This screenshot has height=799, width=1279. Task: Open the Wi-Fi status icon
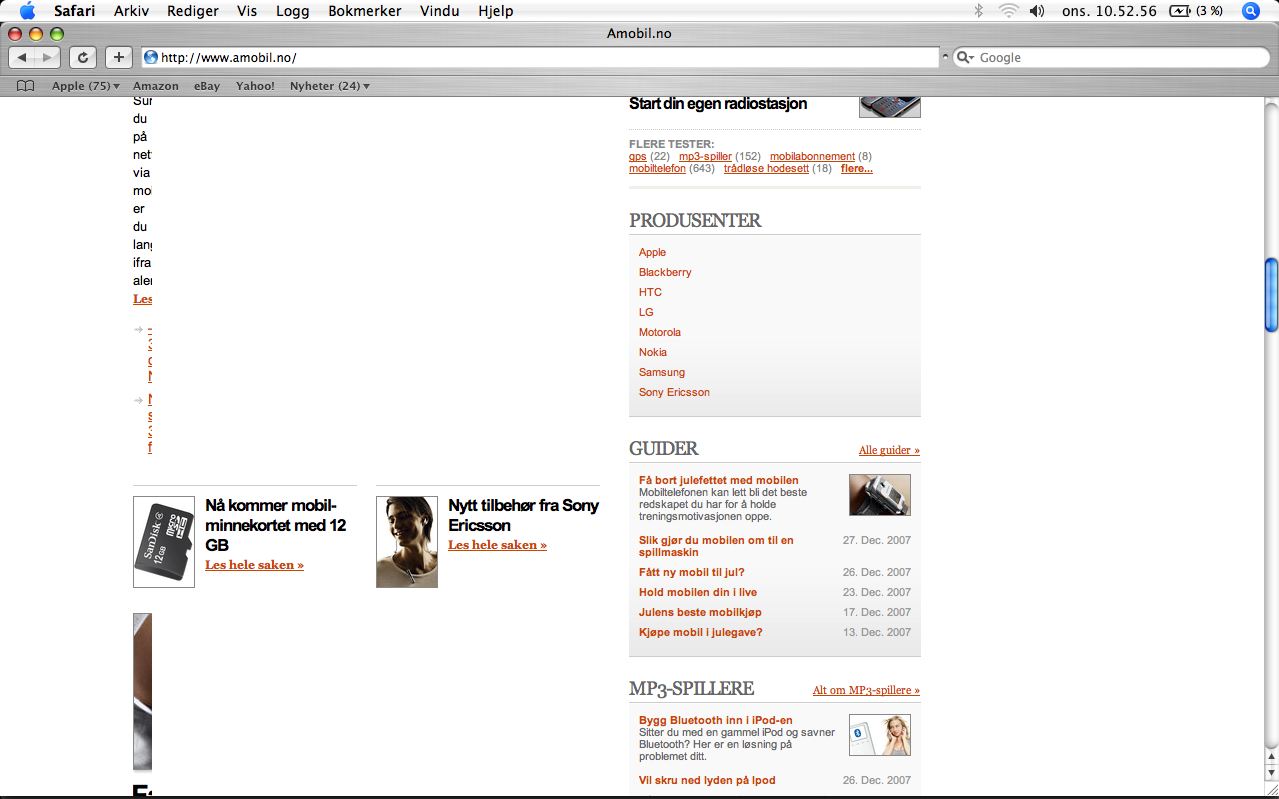pyautogui.click(x=1008, y=11)
